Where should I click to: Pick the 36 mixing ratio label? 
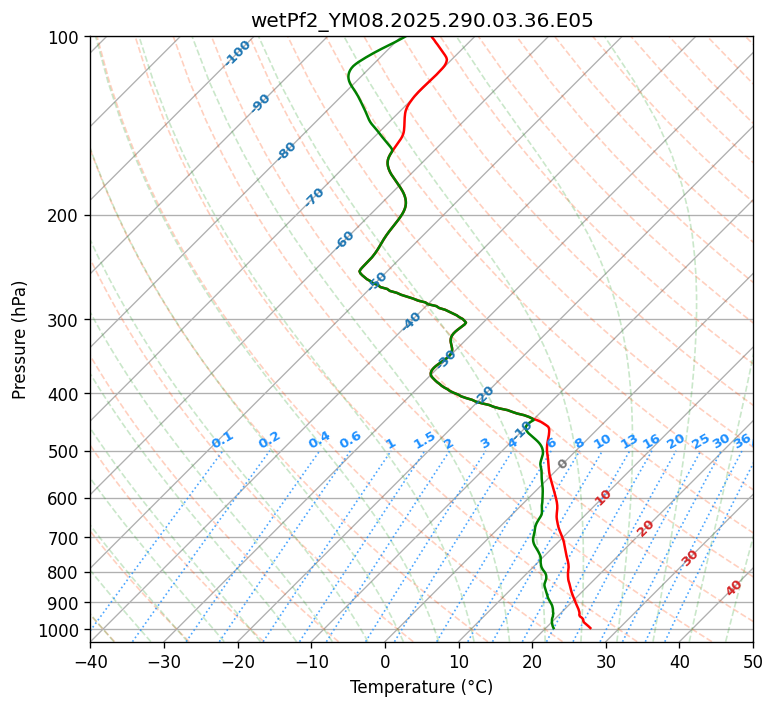coord(742,440)
